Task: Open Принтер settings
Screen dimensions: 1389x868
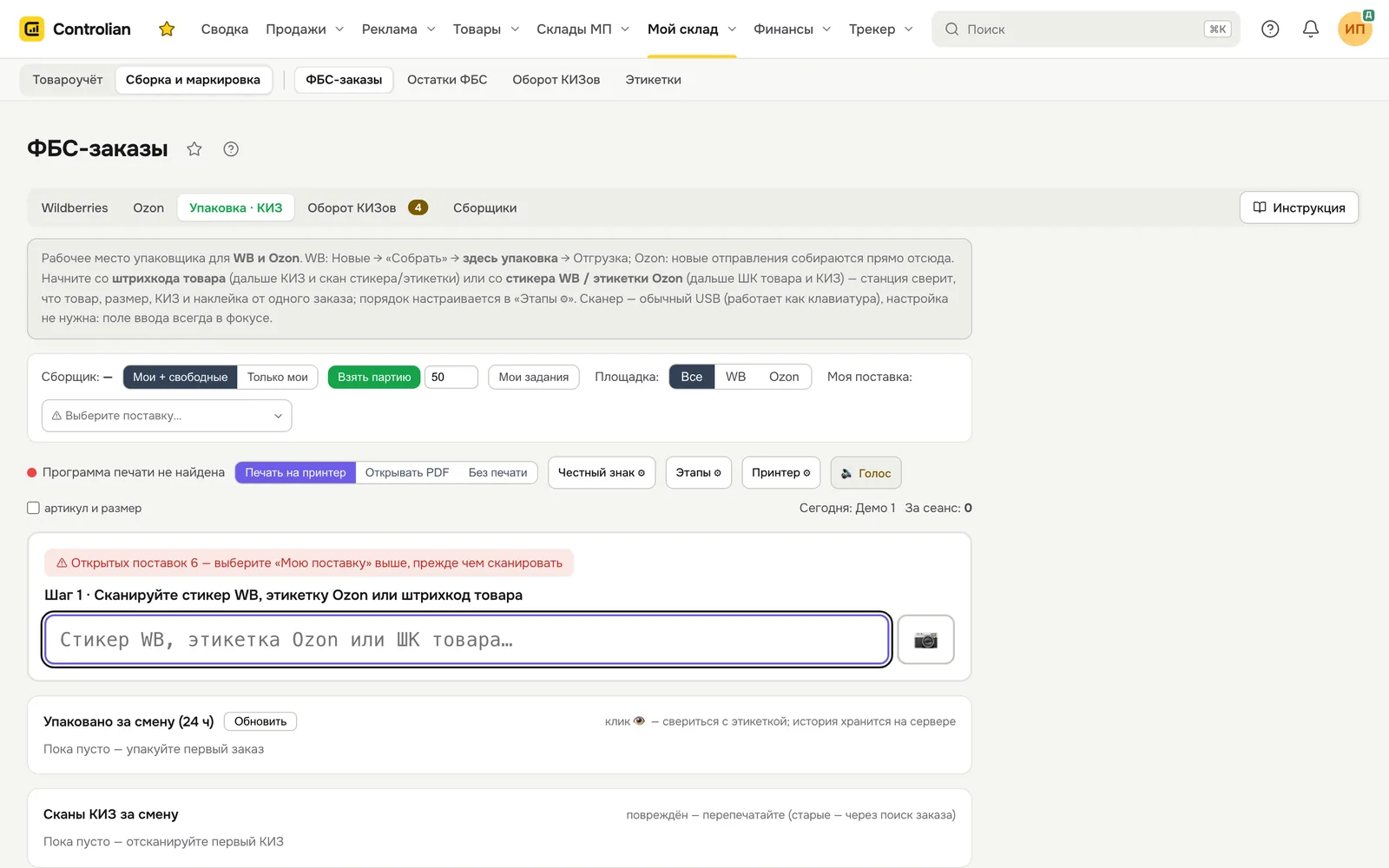Action: click(x=781, y=473)
